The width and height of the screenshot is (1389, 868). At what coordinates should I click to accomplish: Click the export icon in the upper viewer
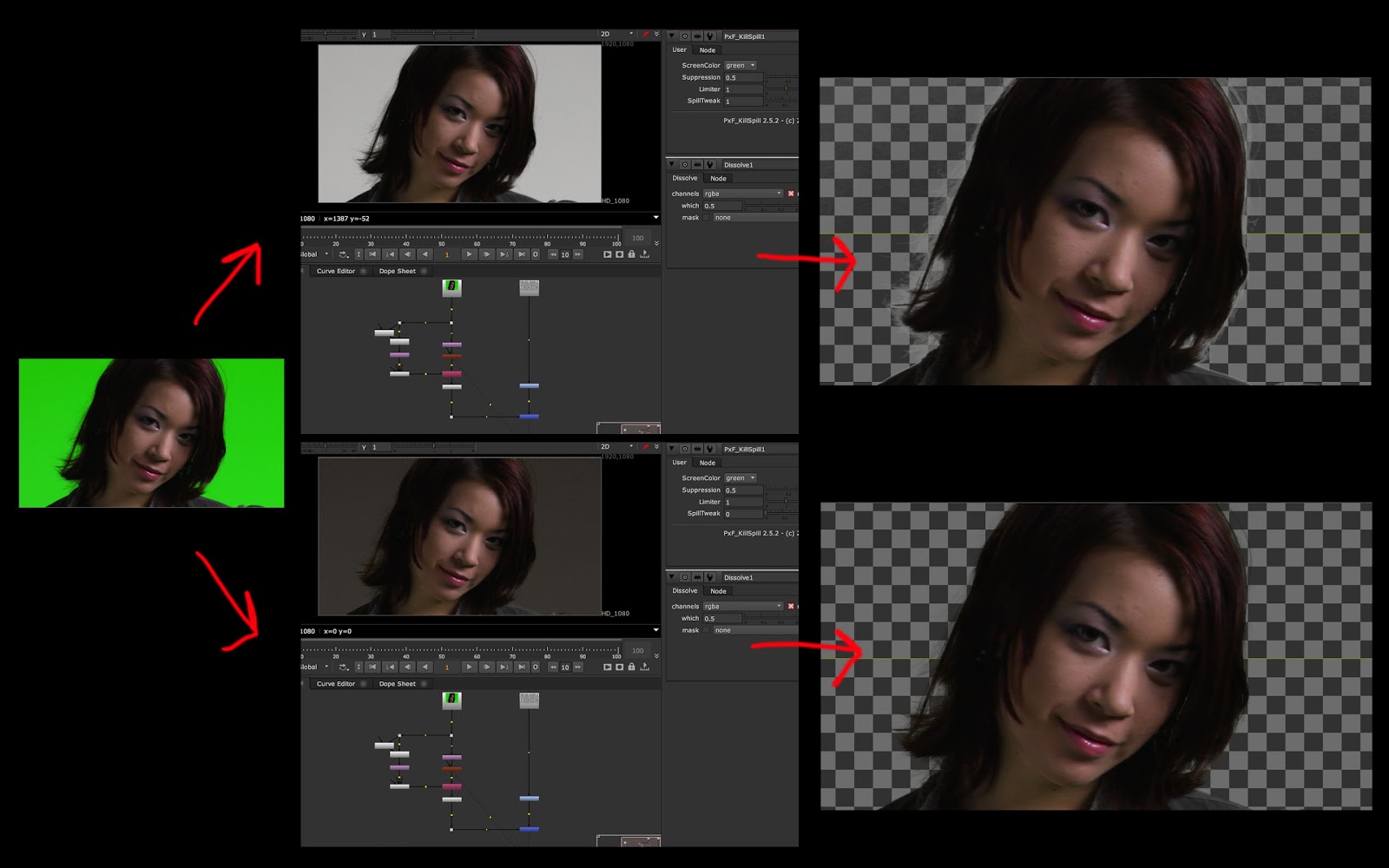click(644, 254)
